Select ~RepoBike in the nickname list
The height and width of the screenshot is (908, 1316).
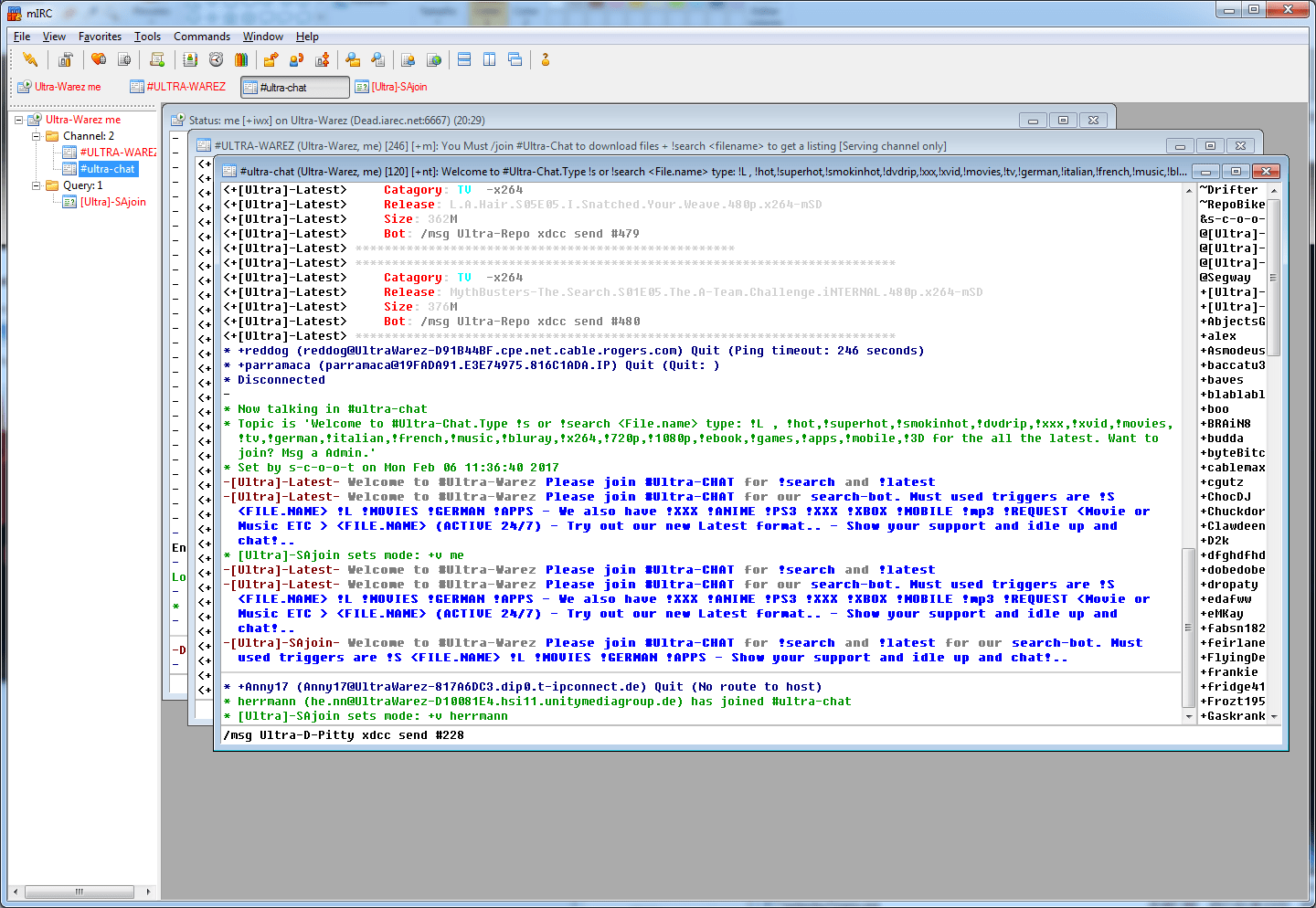(x=1233, y=205)
